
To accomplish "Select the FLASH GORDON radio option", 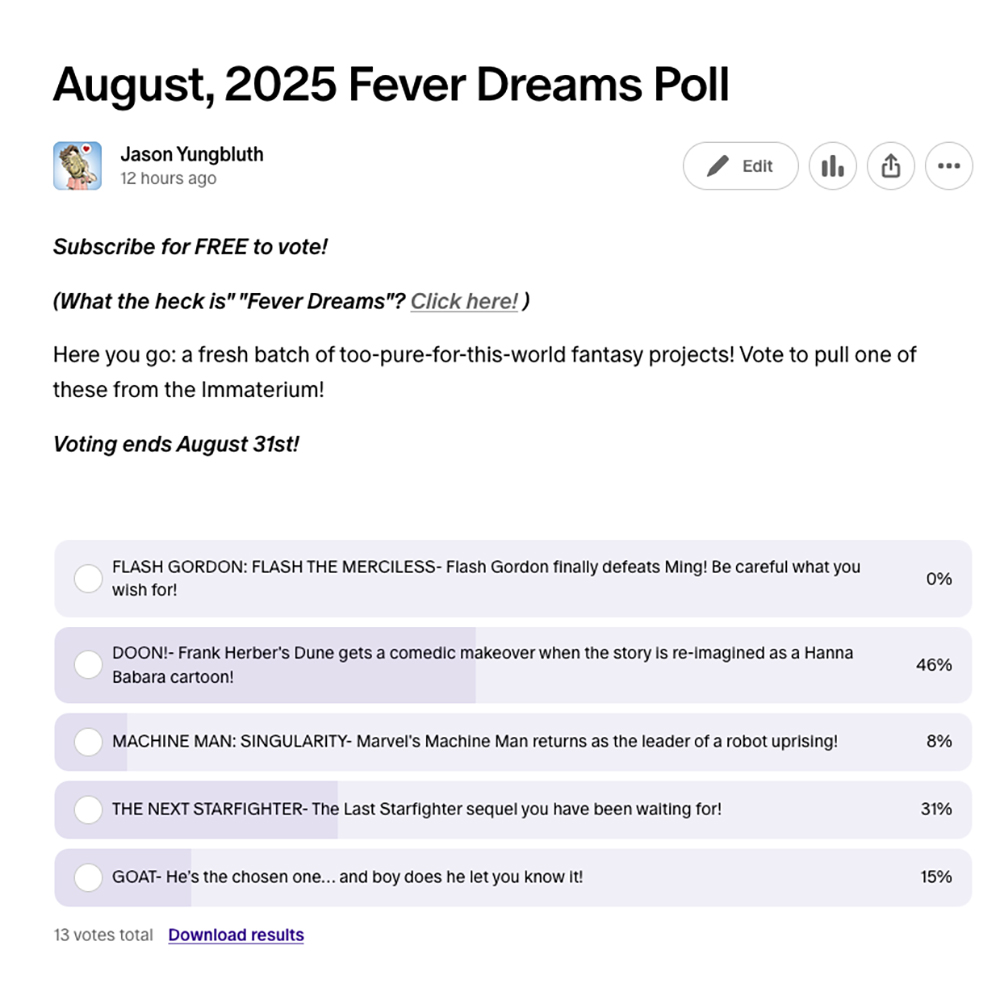I will tap(88, 578).
